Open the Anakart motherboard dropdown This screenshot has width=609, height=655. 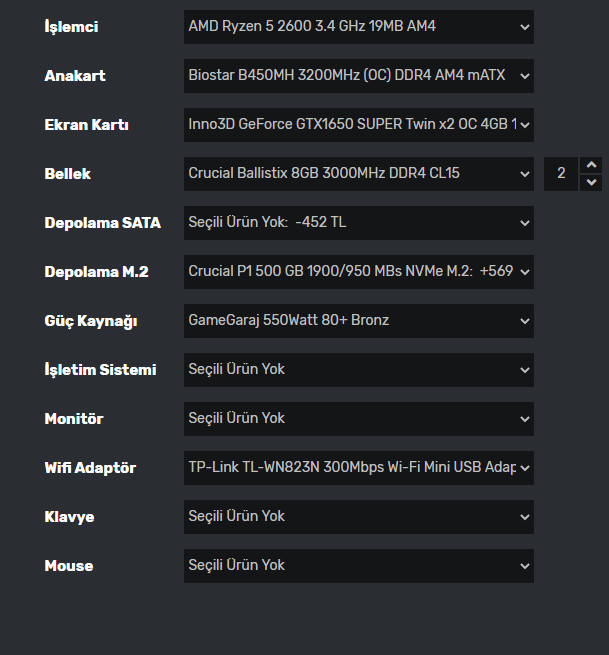[358, 76]
